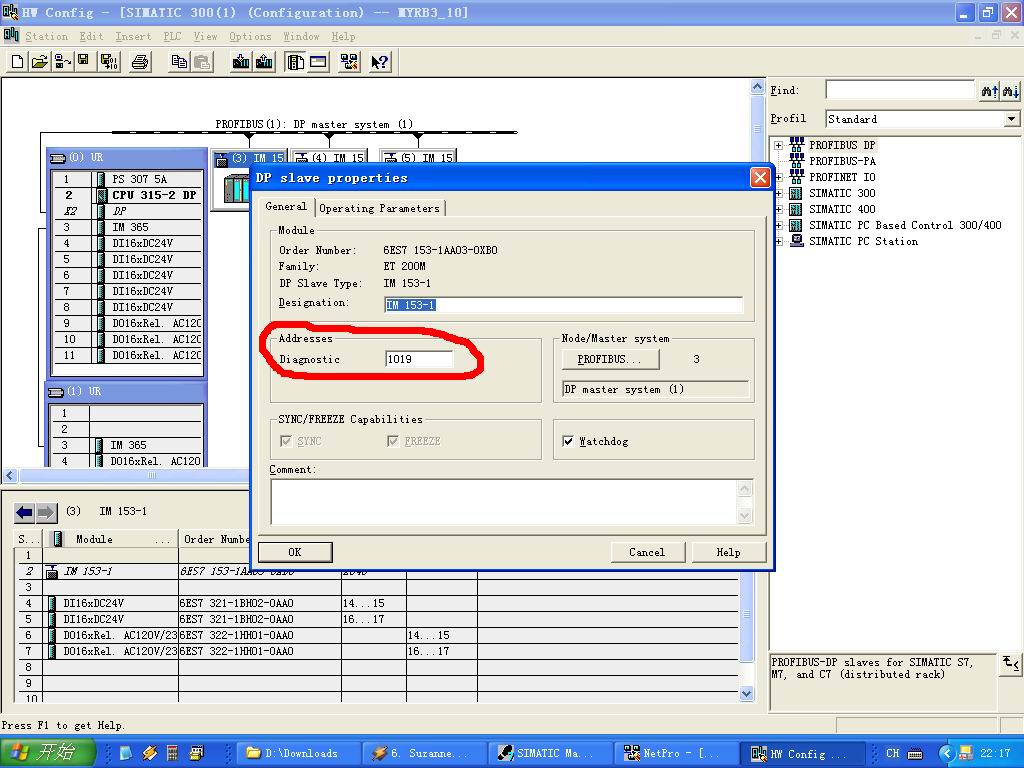Click the station view scroll-up arrow
This screenshot has height=768, width=1024.
pos(757,86)
